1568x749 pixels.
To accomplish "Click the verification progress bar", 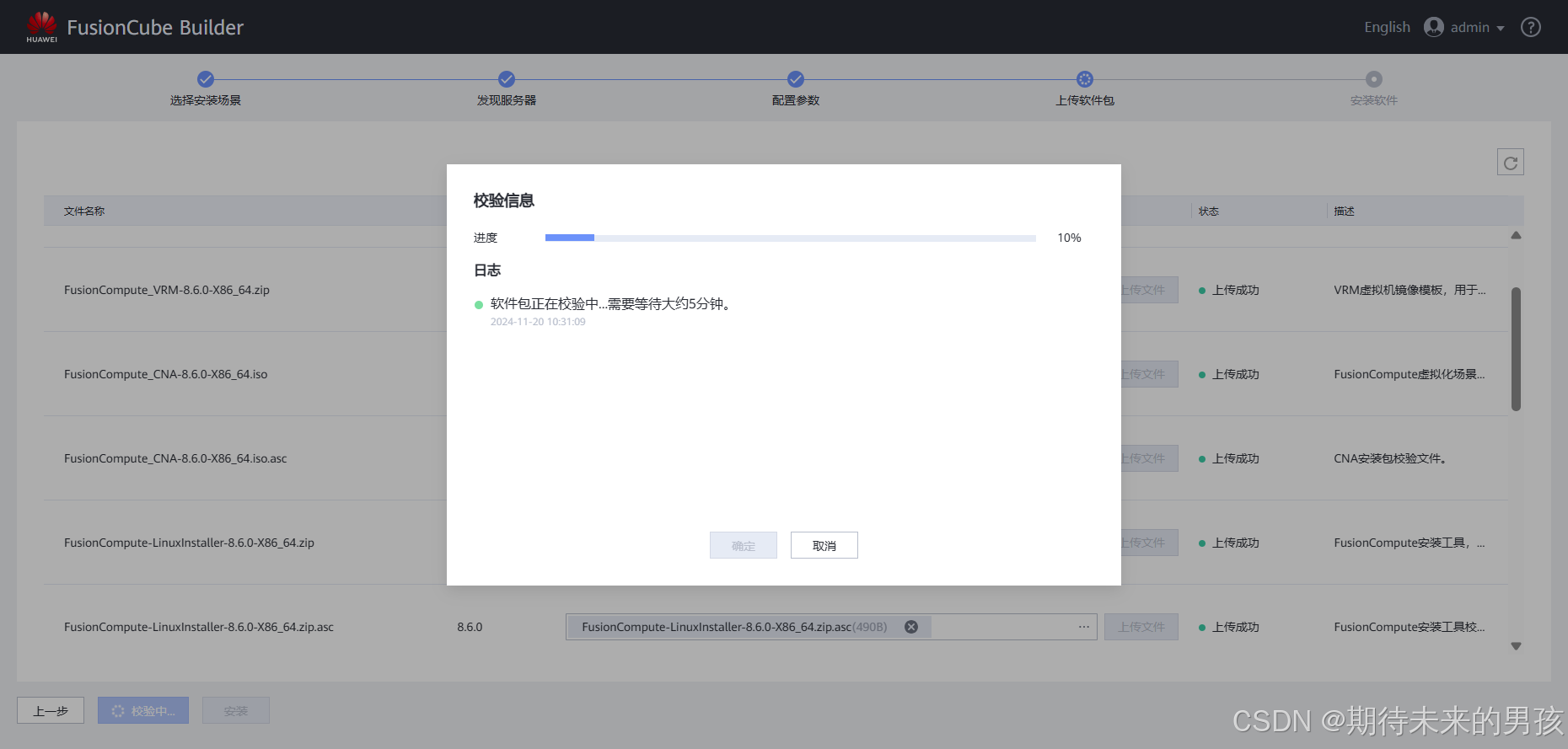I will click(791, 238).
